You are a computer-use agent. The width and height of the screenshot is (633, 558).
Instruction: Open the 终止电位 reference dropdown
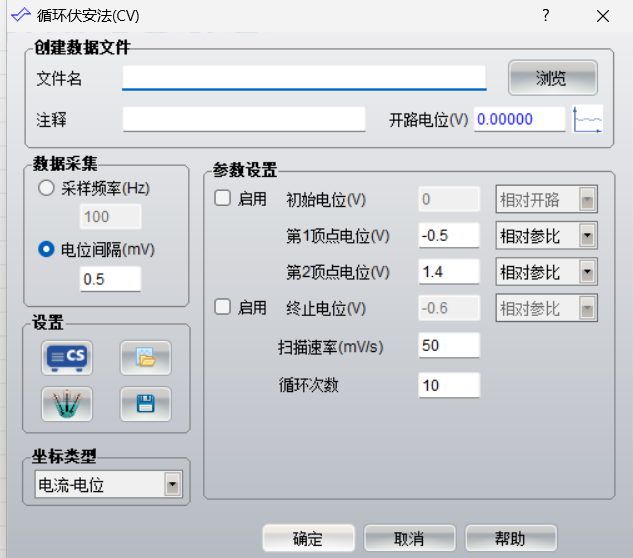click(546, 308)
